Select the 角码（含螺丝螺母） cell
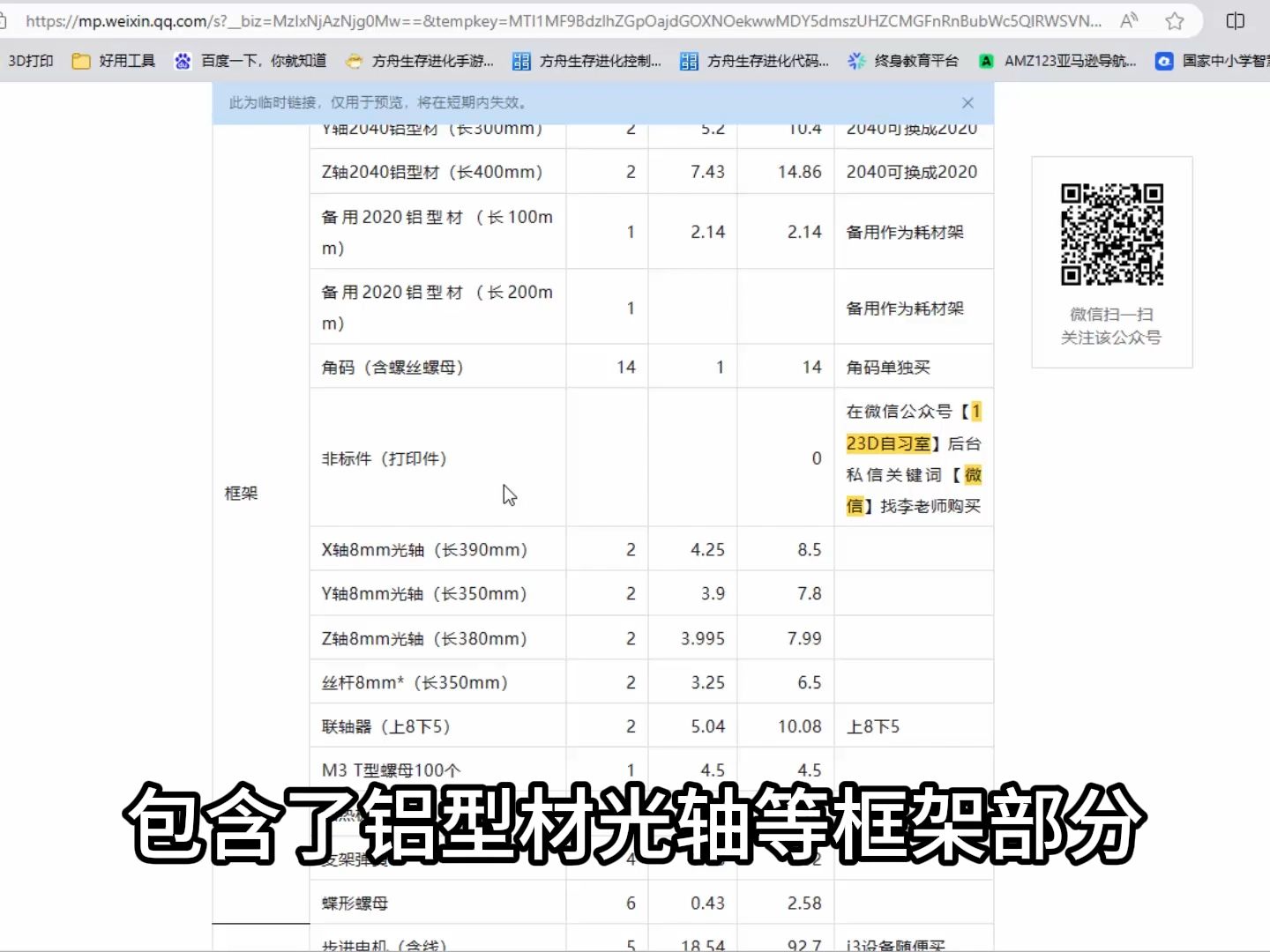This screenshot has height=952, width=1270. click(437, 367)
